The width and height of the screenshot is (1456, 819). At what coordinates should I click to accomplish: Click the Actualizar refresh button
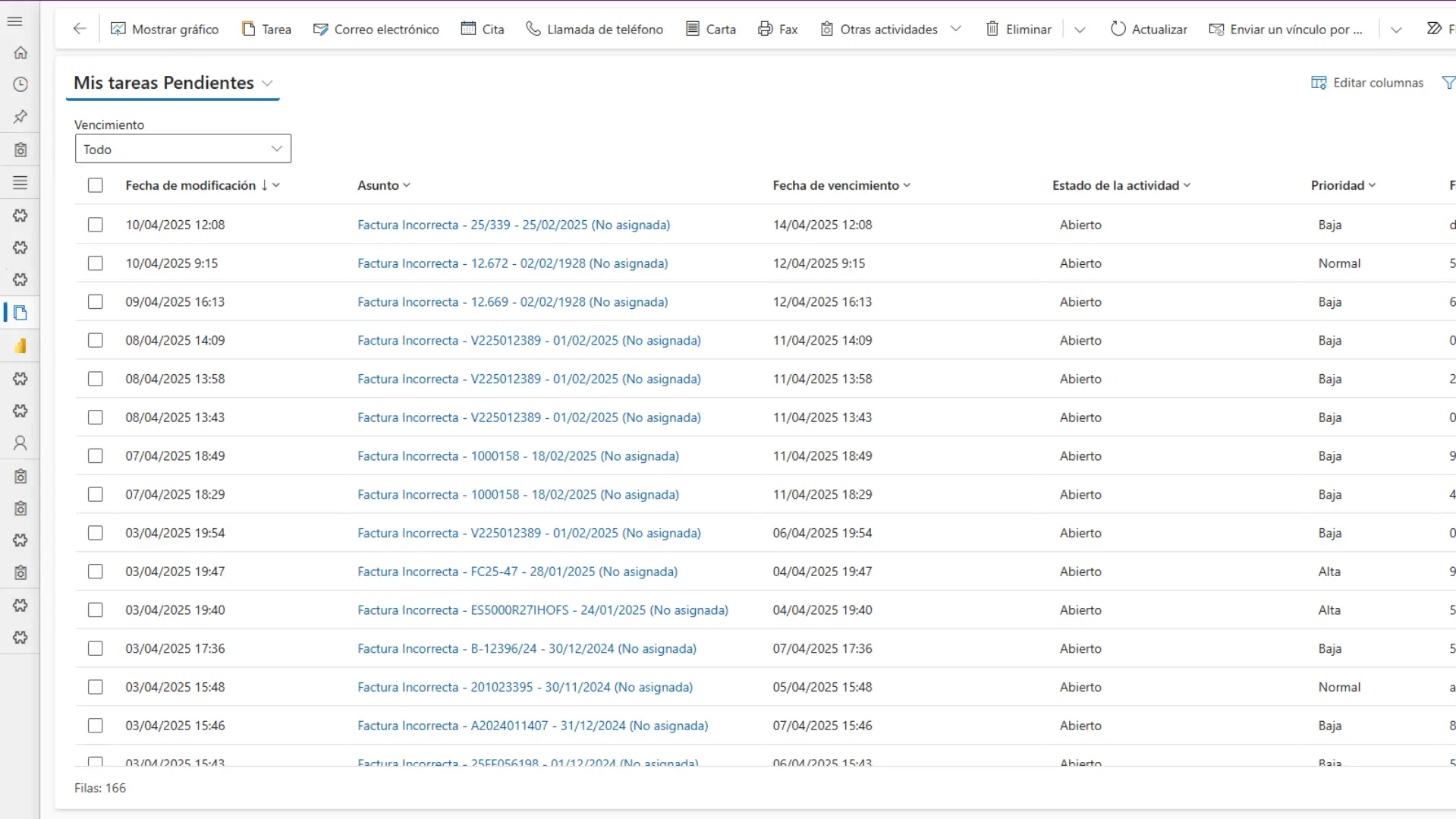1149,29
